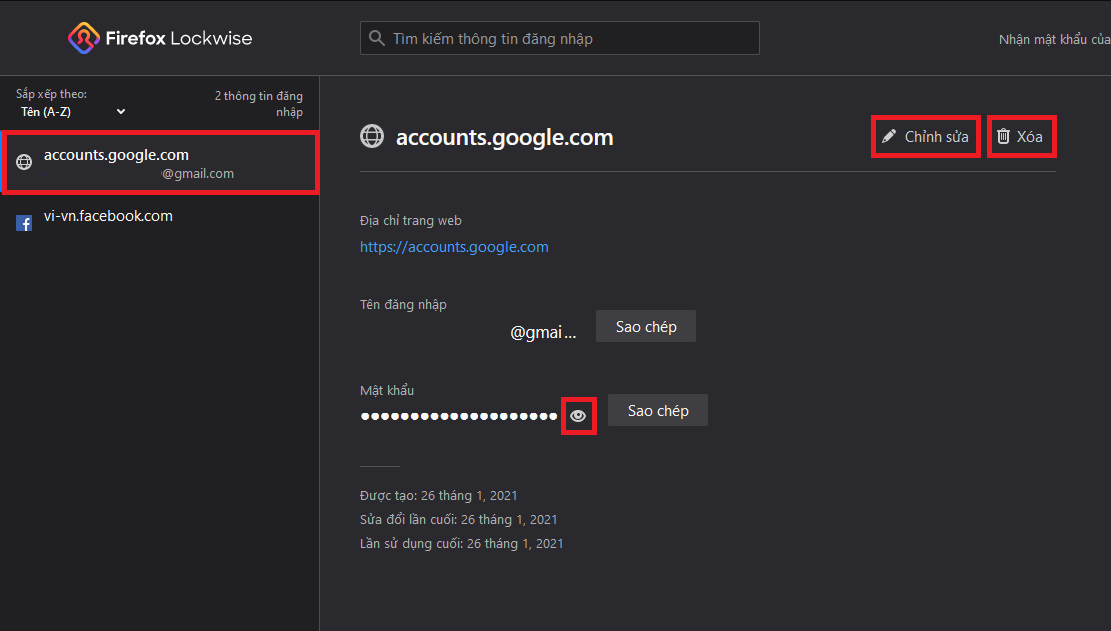Click the "Chỉnh sửa" edit button

[x=925, y=137]
